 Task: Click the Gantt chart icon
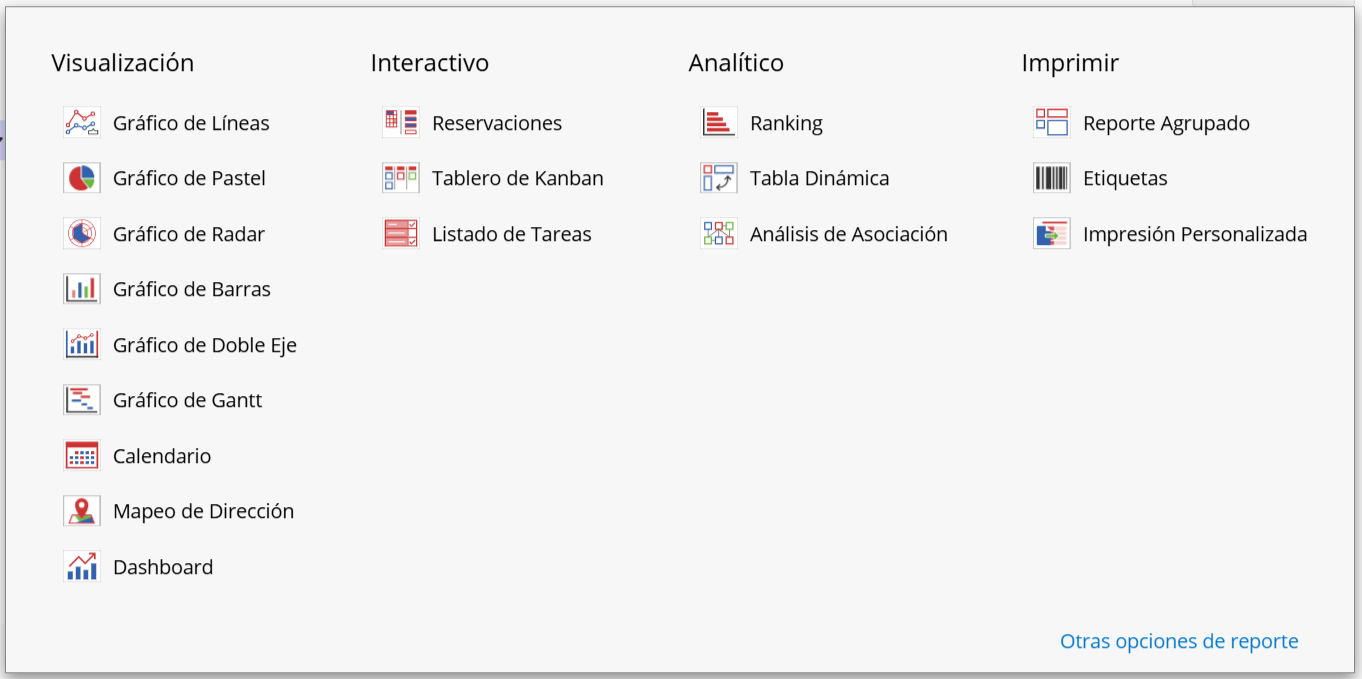[x=82, y=400]
